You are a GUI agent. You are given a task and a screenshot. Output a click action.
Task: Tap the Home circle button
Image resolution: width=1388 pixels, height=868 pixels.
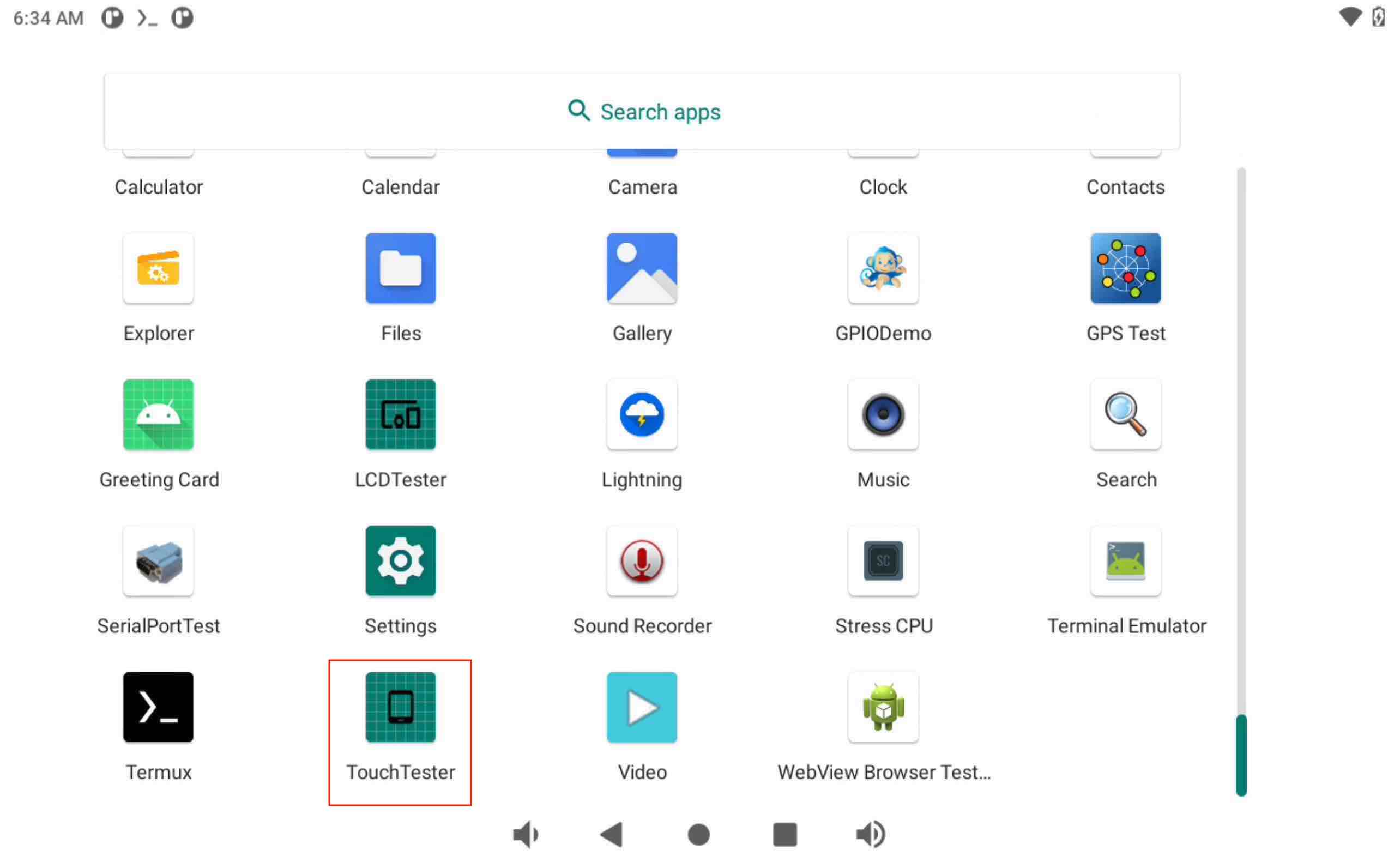point(698,834)
